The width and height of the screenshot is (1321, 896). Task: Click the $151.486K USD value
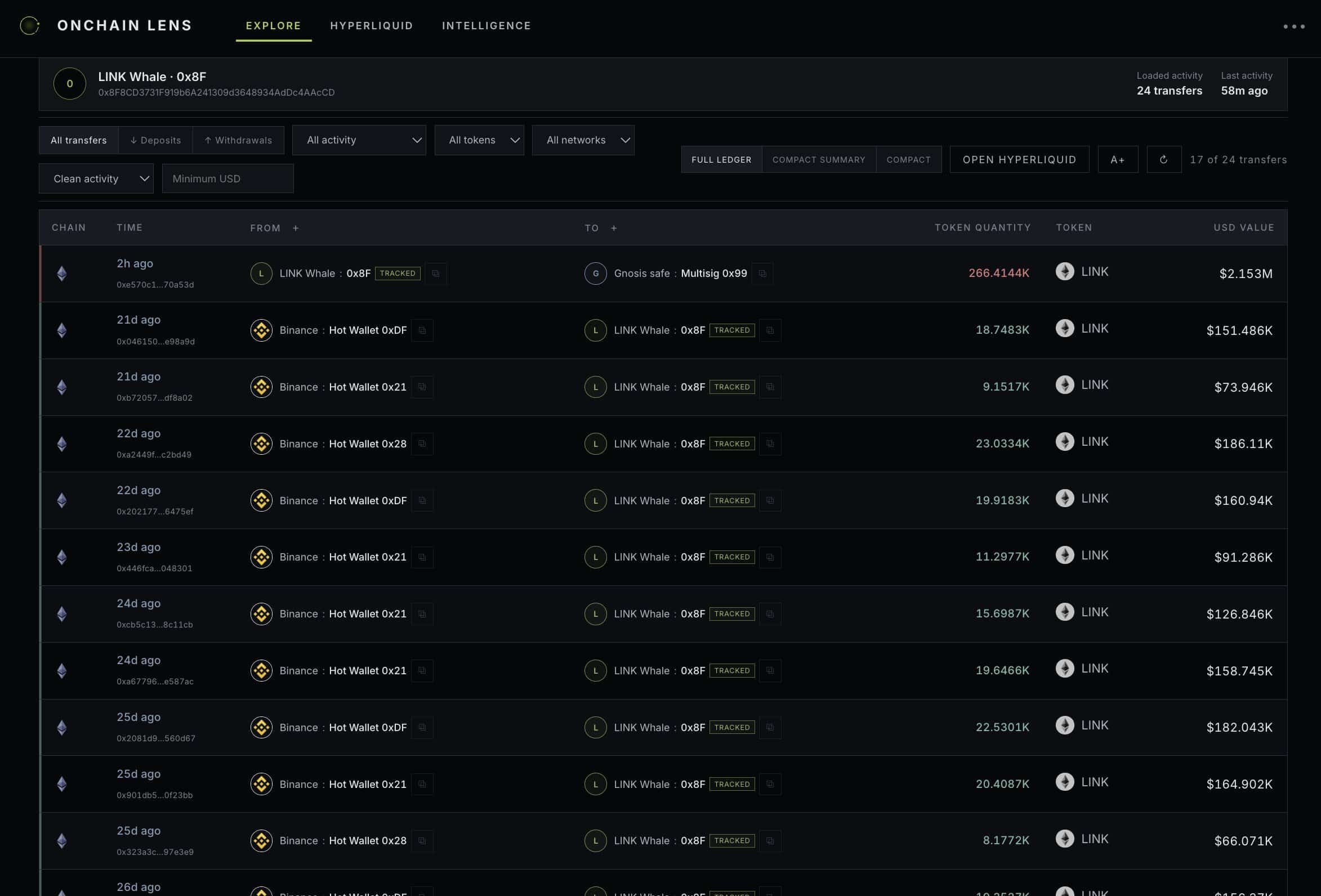pyautogui.click(x=1239, y=331)
